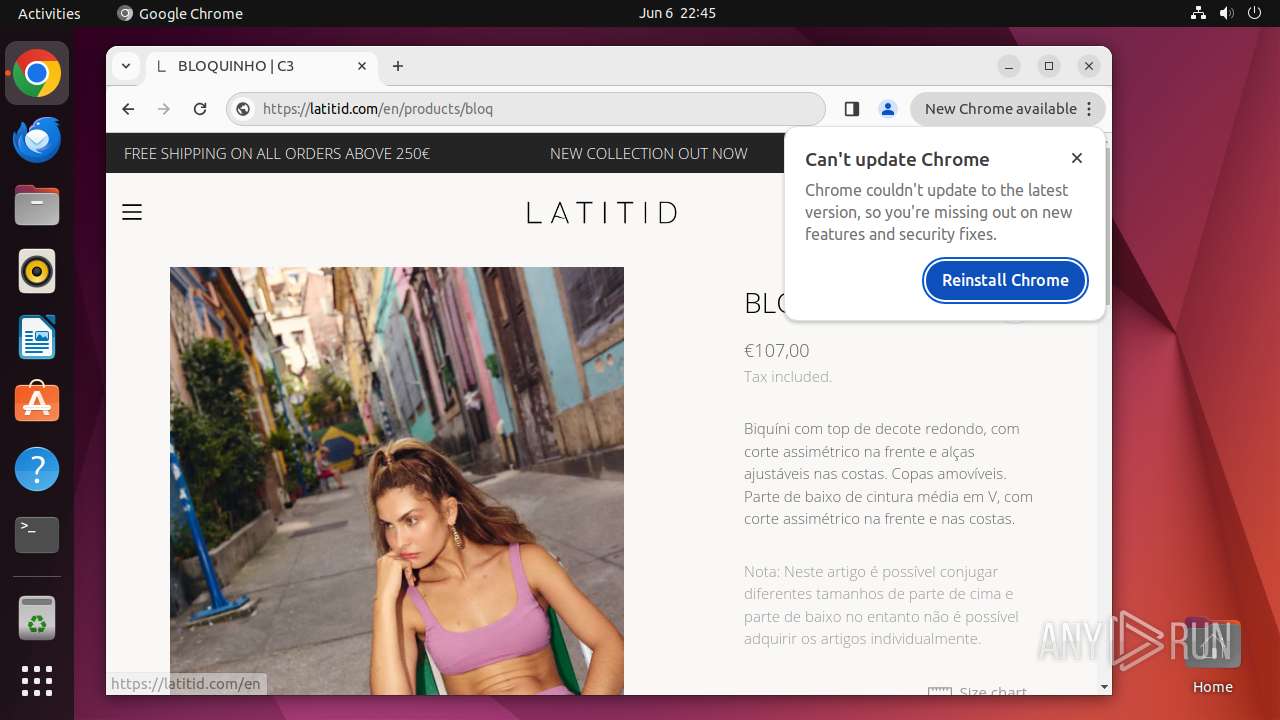Viewport: 1280px width, 720px height.
Task: Open the clock and calendar panel
Action: coord(677,13)
